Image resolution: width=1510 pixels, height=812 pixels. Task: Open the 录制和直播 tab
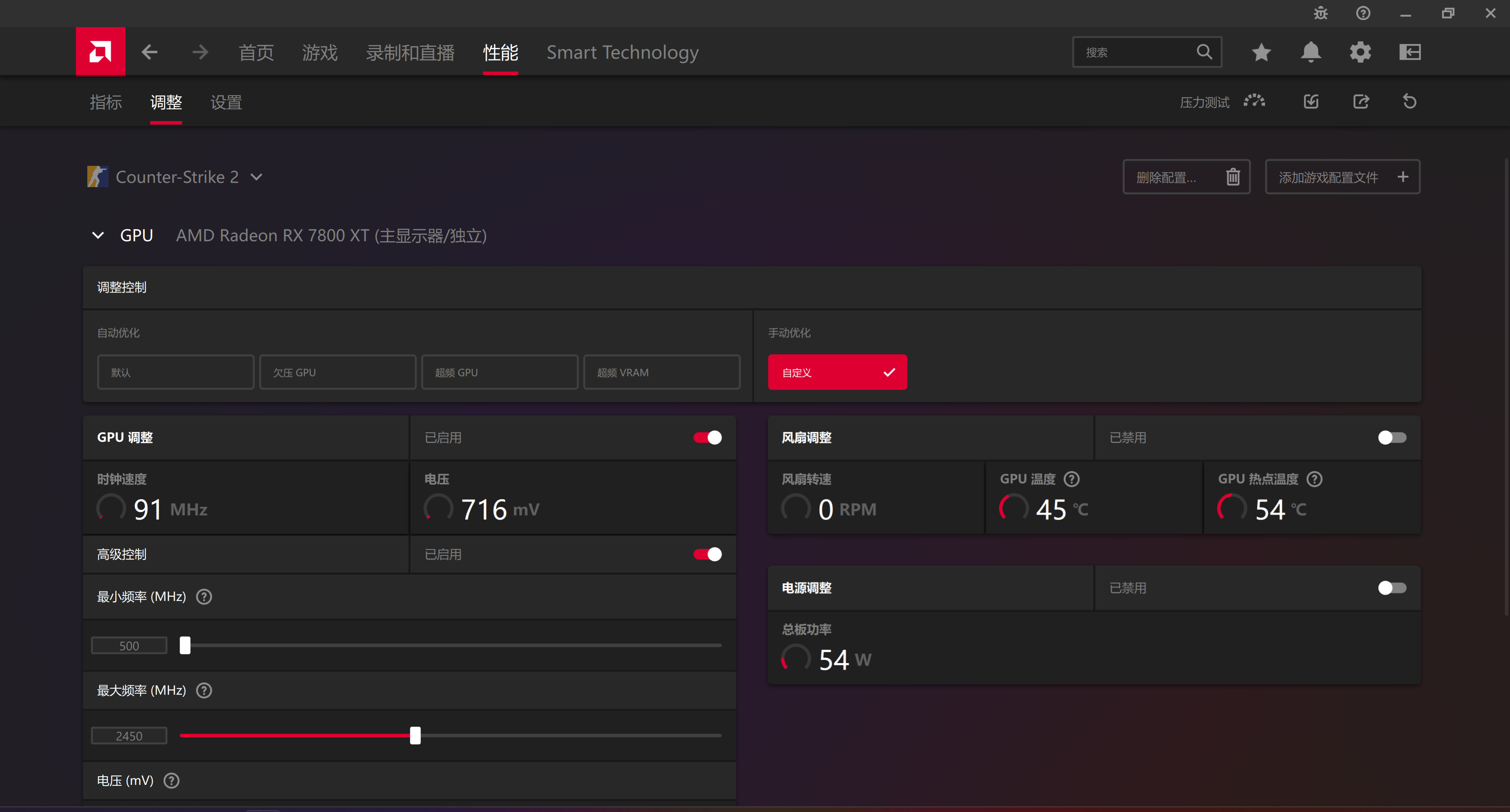(410, 52)
